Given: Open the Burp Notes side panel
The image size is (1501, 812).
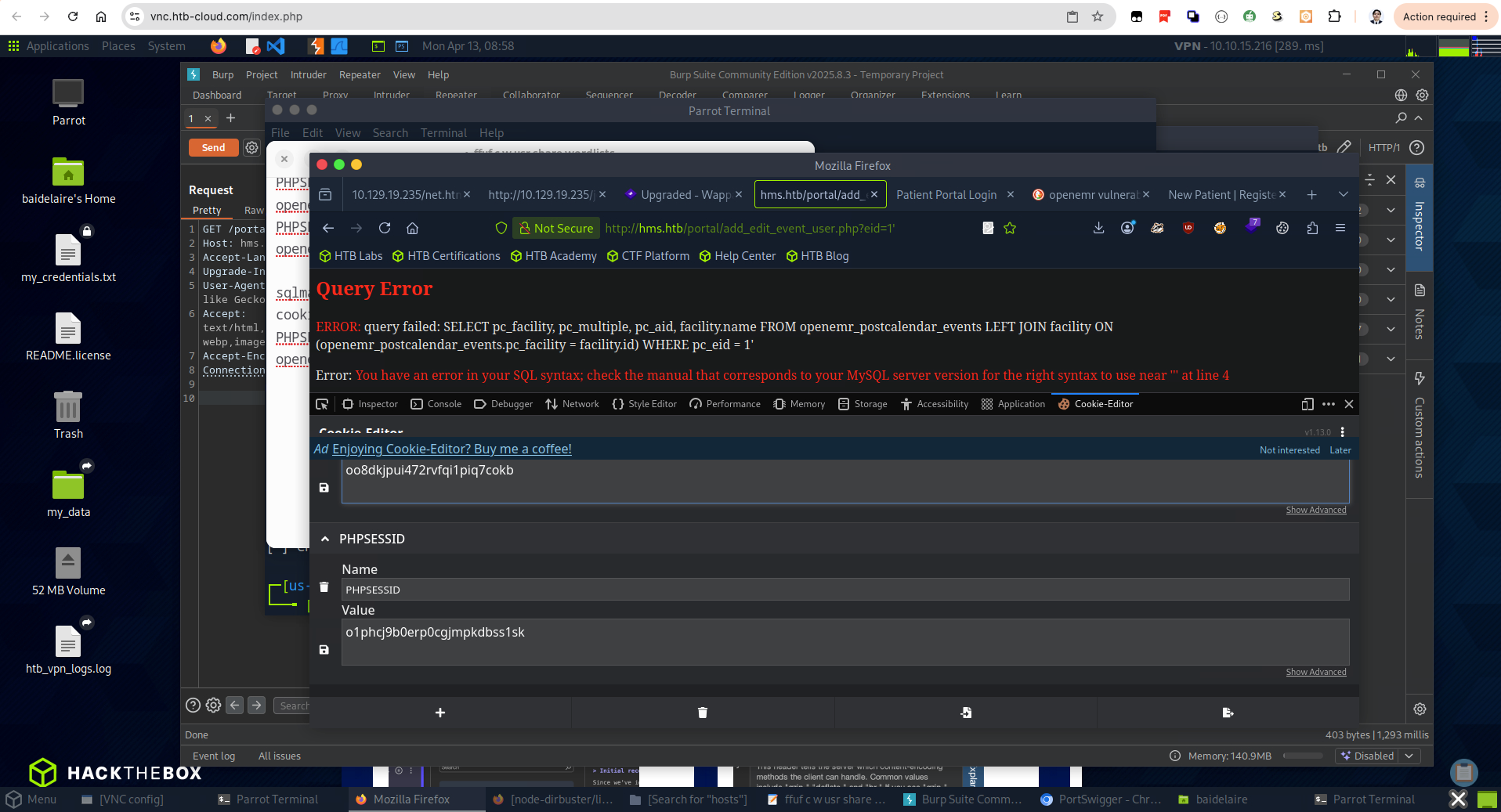Looking at the screenshot, I should tap(1420, 312).
